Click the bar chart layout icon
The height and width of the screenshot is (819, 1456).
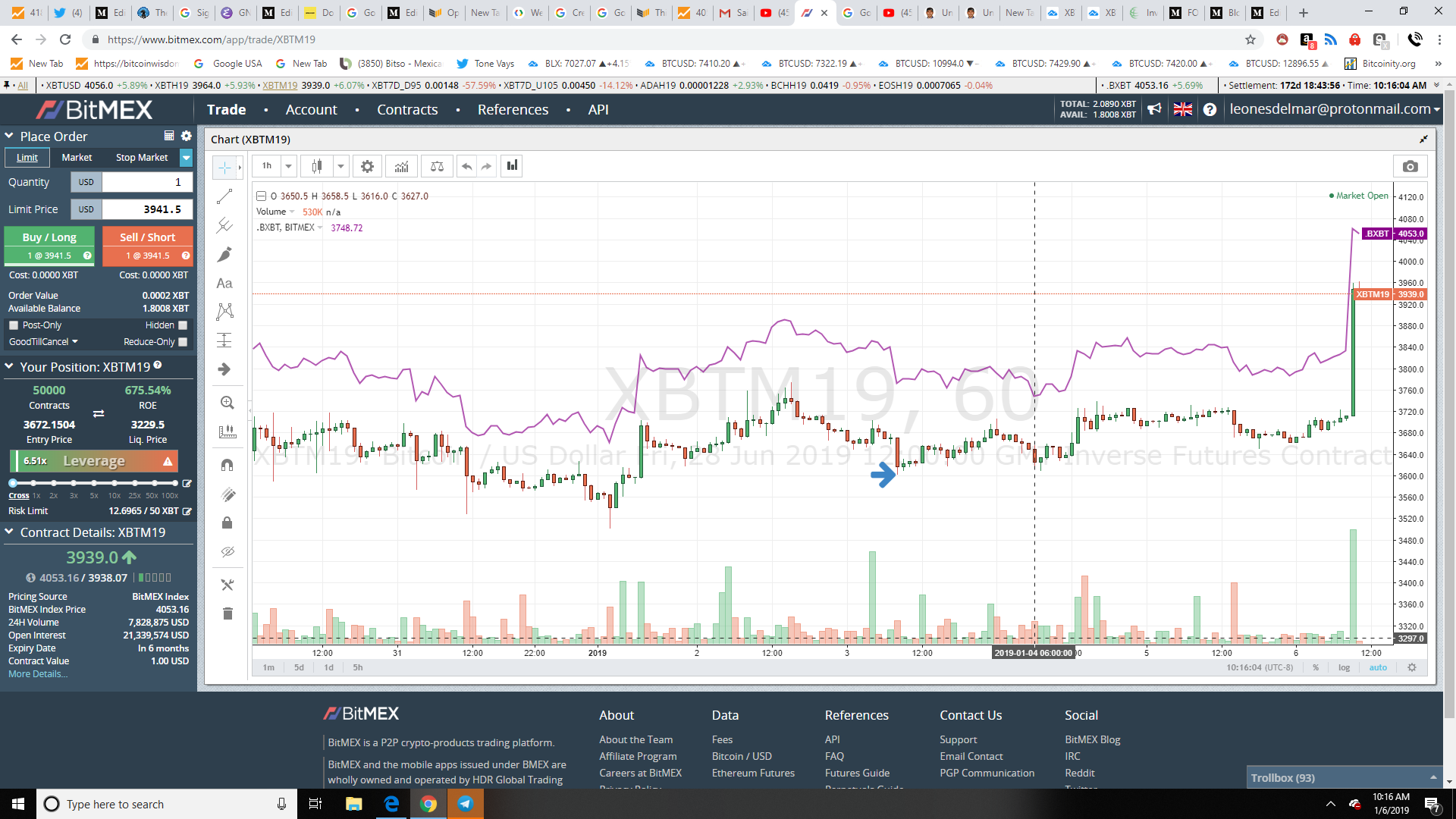coord(513,166)
